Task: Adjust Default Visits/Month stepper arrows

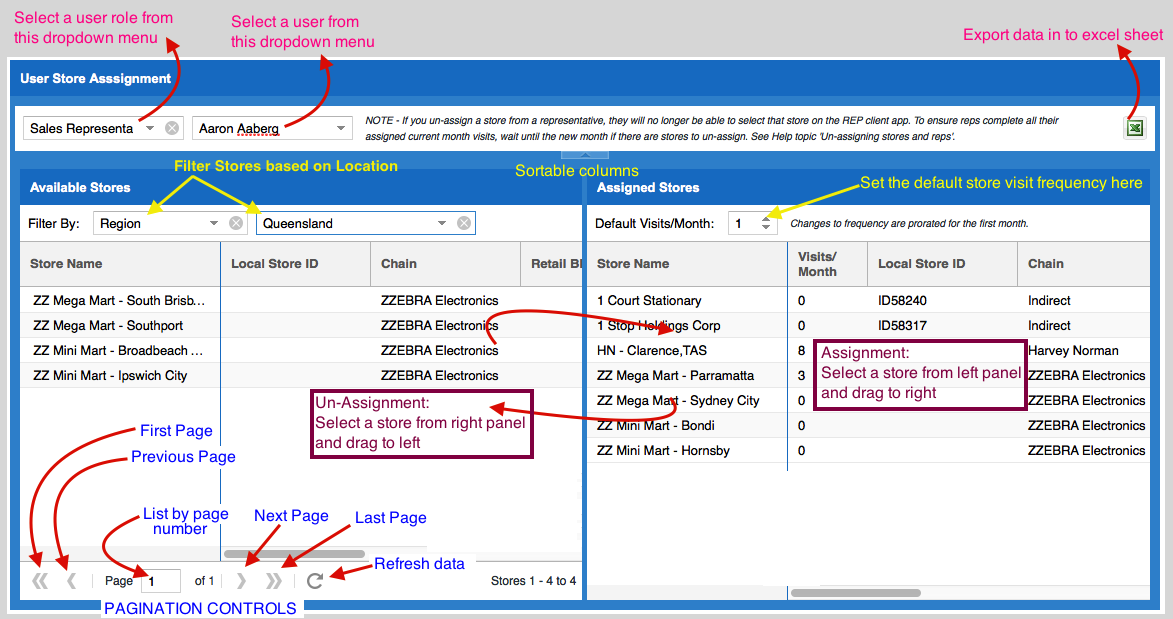Action: tap(766, 224)
